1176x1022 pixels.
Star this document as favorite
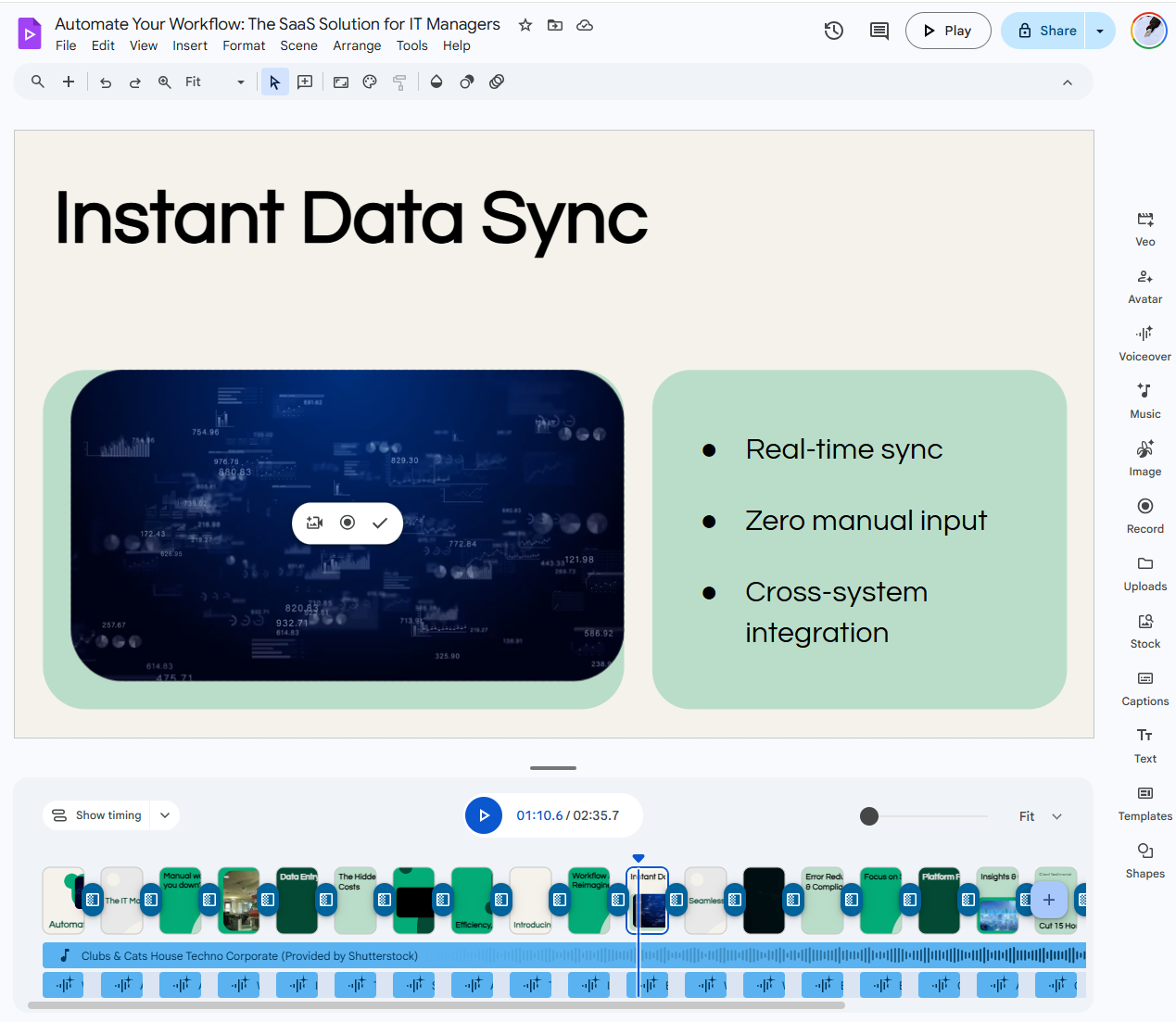(x=525, y=25)
